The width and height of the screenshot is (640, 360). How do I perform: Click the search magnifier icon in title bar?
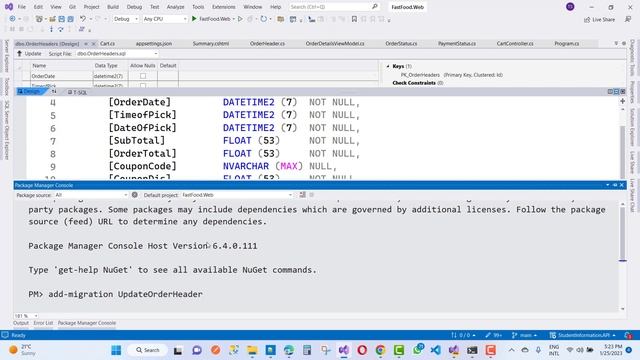[x=375, y=7]
